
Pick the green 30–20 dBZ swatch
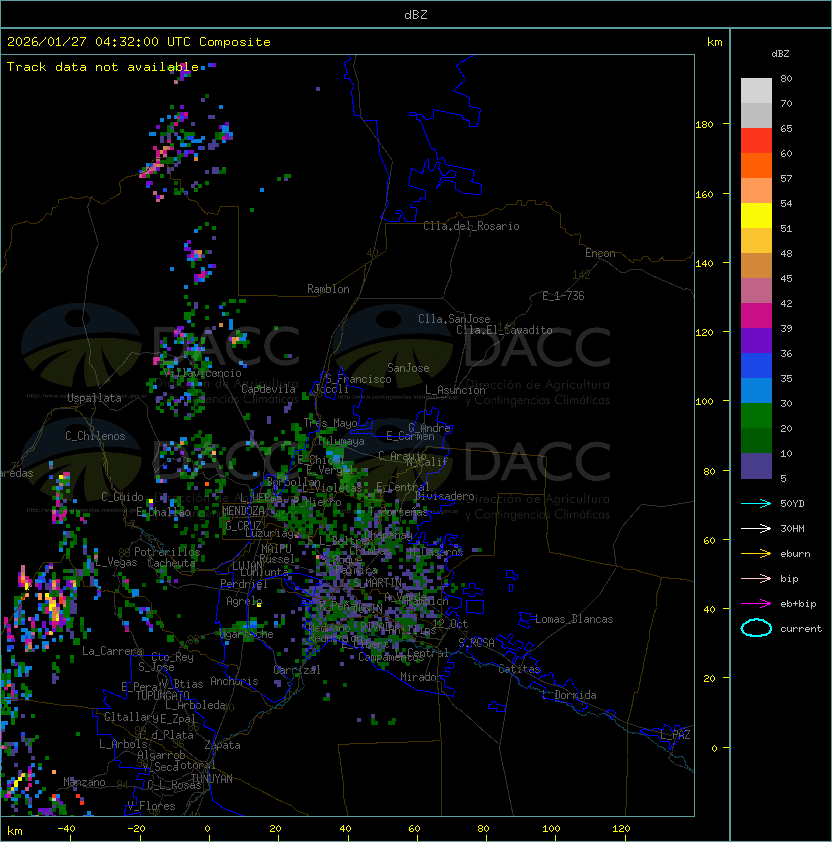756,416
